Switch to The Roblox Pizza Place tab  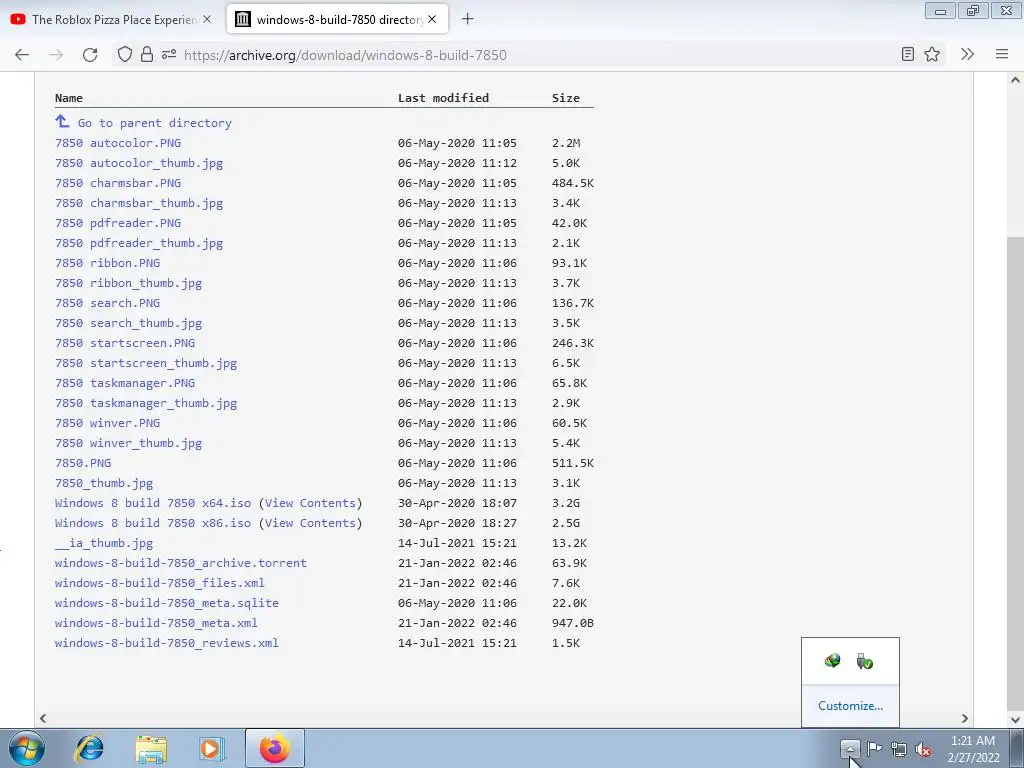point(111,20)
